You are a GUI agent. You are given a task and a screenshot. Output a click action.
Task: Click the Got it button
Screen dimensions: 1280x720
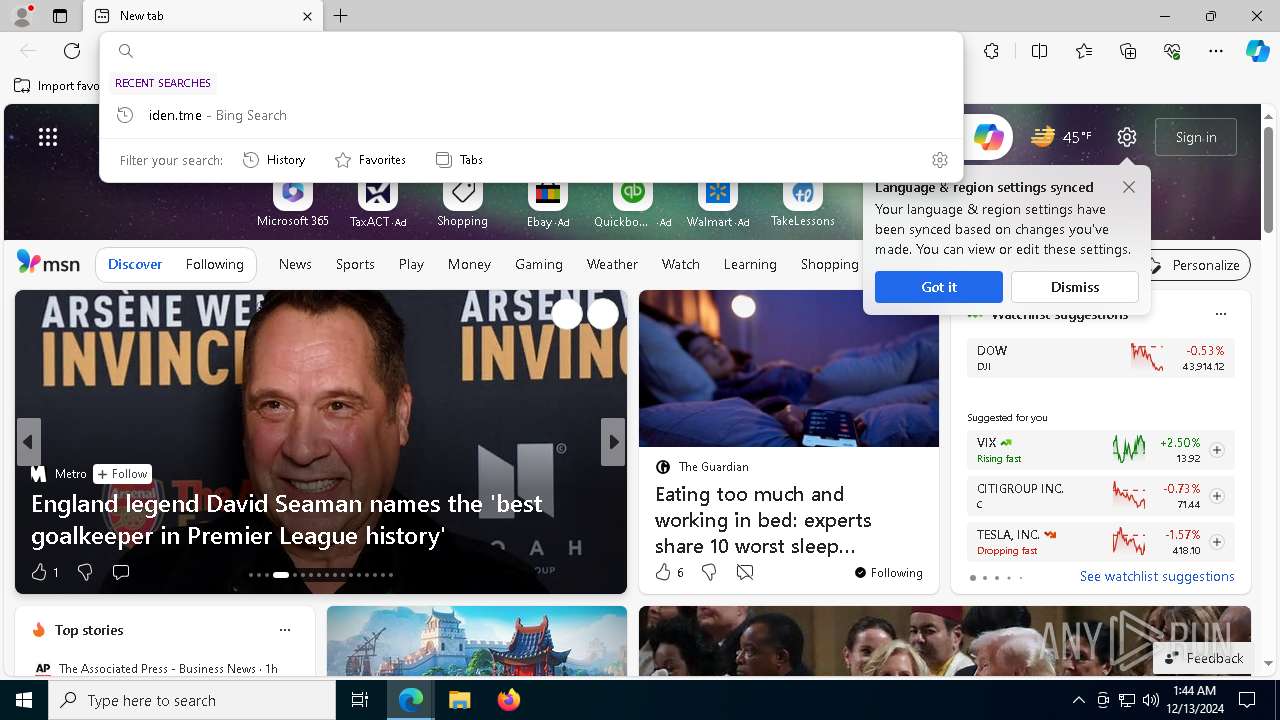pyautogui.click(x=939, y=287)
